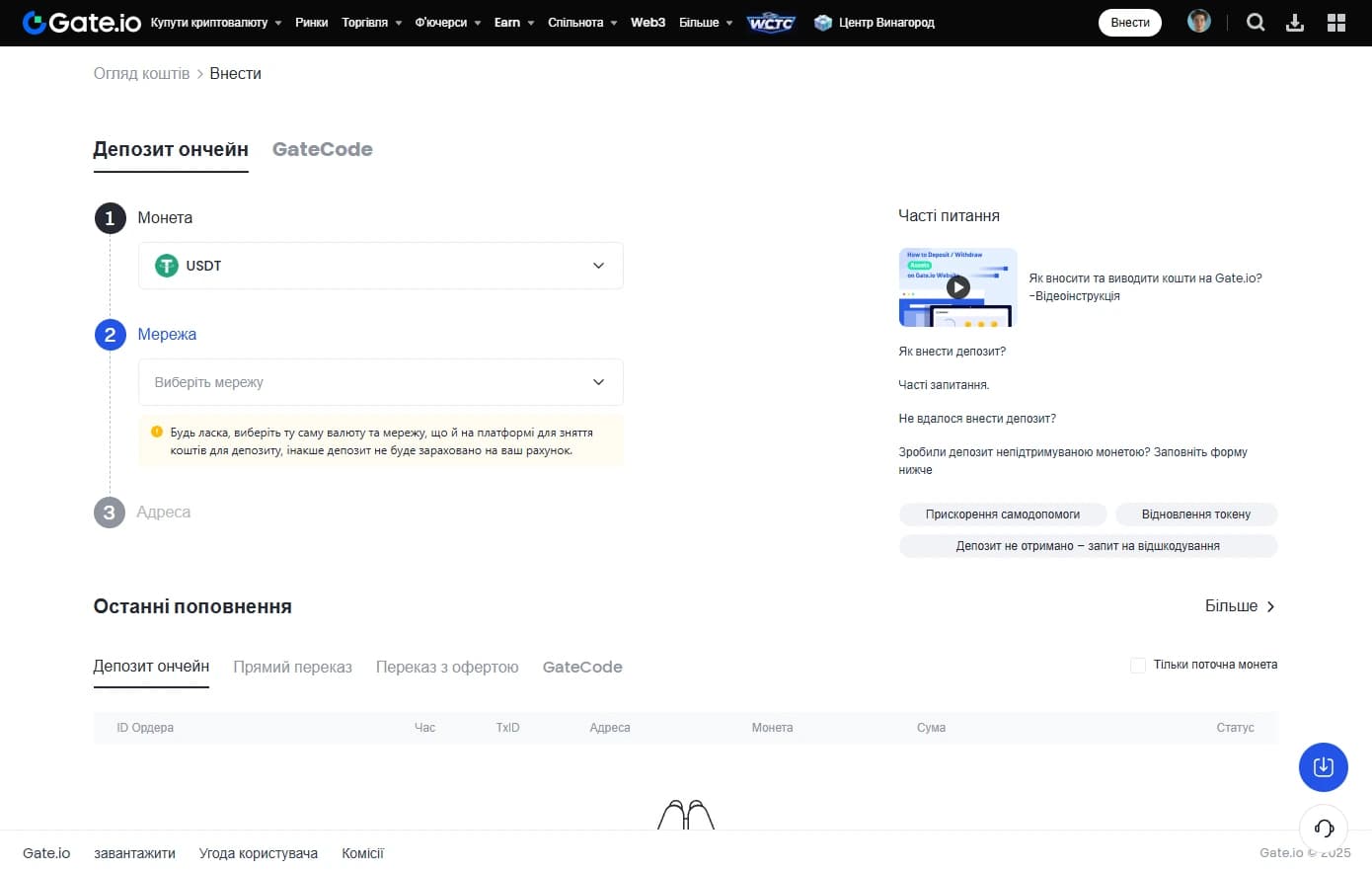Click the Gate.io footer link
Image resolution: width=1372 pixels, height=871 pixels.
click(46, 853)
